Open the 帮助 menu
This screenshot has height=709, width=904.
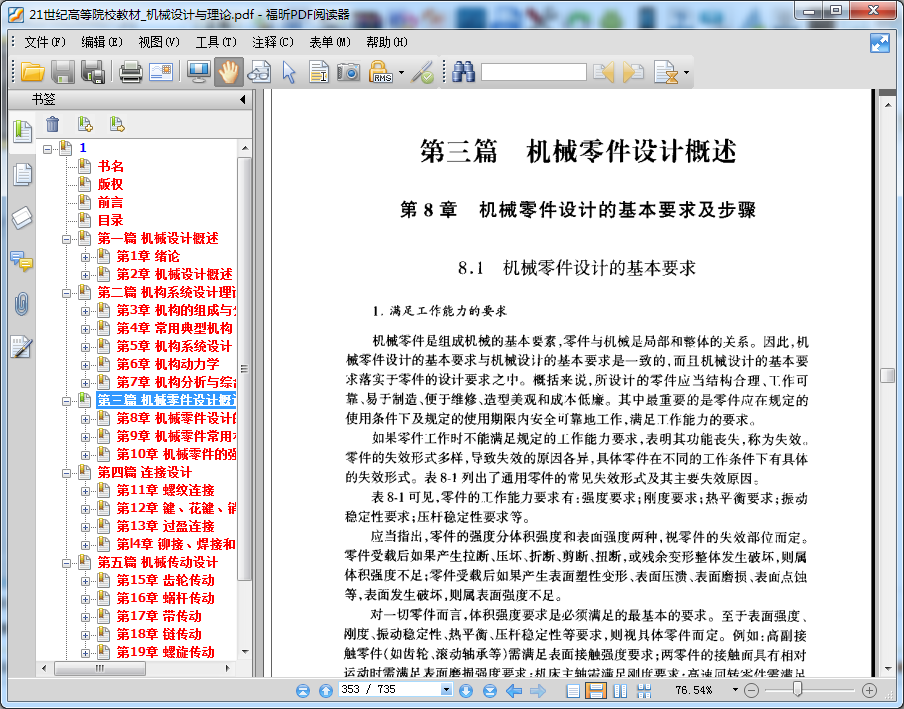click(x=387, y=42)
